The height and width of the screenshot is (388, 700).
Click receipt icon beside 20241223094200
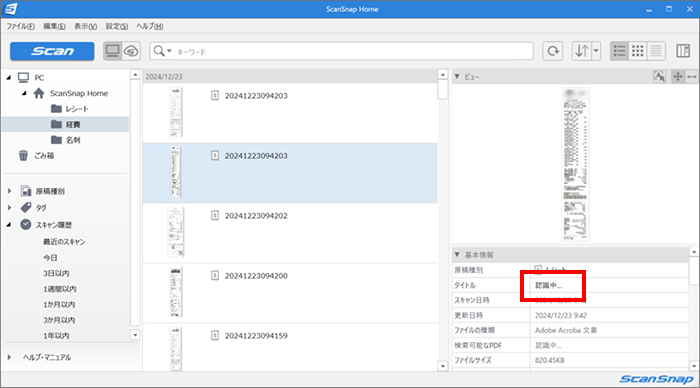point(215,275)
